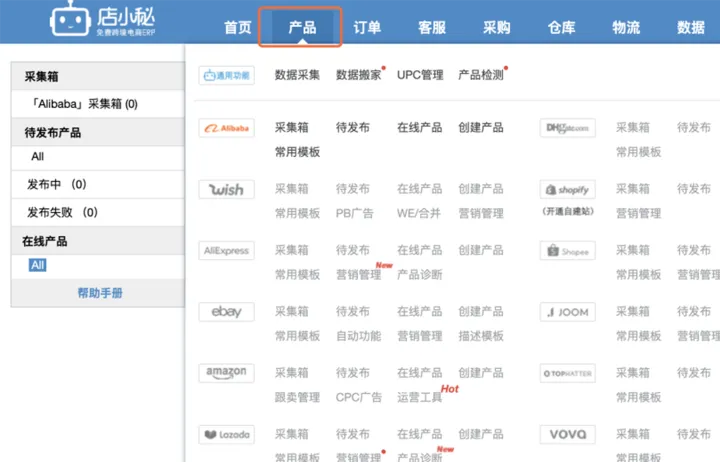The width and height of the screenshot is (720, 462).
Task: Select the Alibaba platform logo
Action: pos(227,128)
